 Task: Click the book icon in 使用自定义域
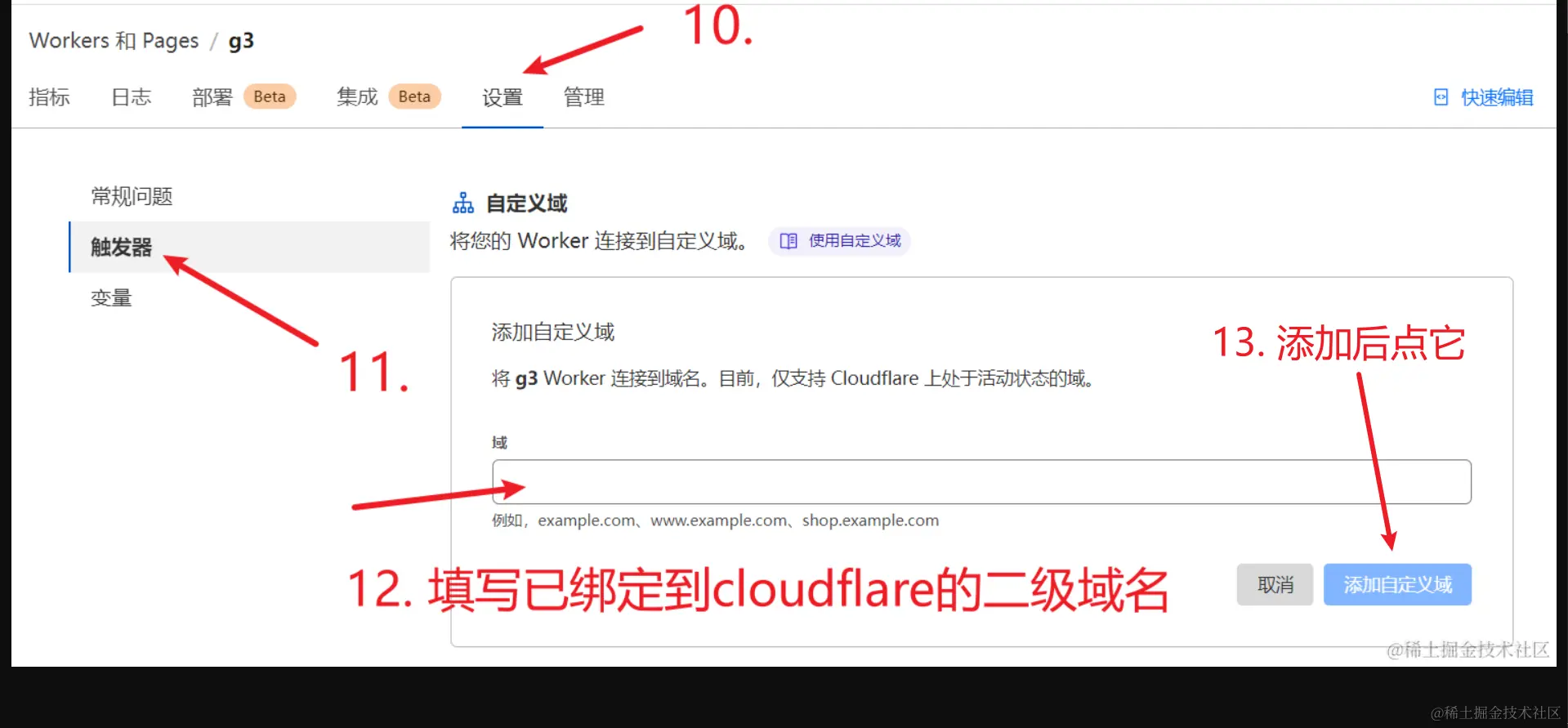788,241
